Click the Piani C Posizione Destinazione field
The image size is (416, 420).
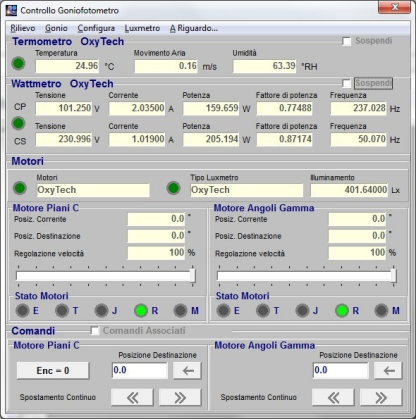[x=140, y=370]
